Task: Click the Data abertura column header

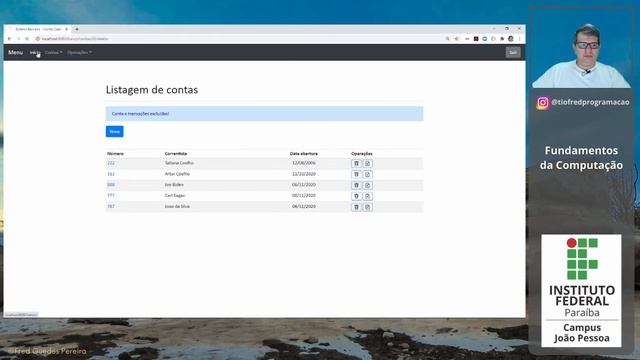Action: pyautogui.click(x=304, y=154)
